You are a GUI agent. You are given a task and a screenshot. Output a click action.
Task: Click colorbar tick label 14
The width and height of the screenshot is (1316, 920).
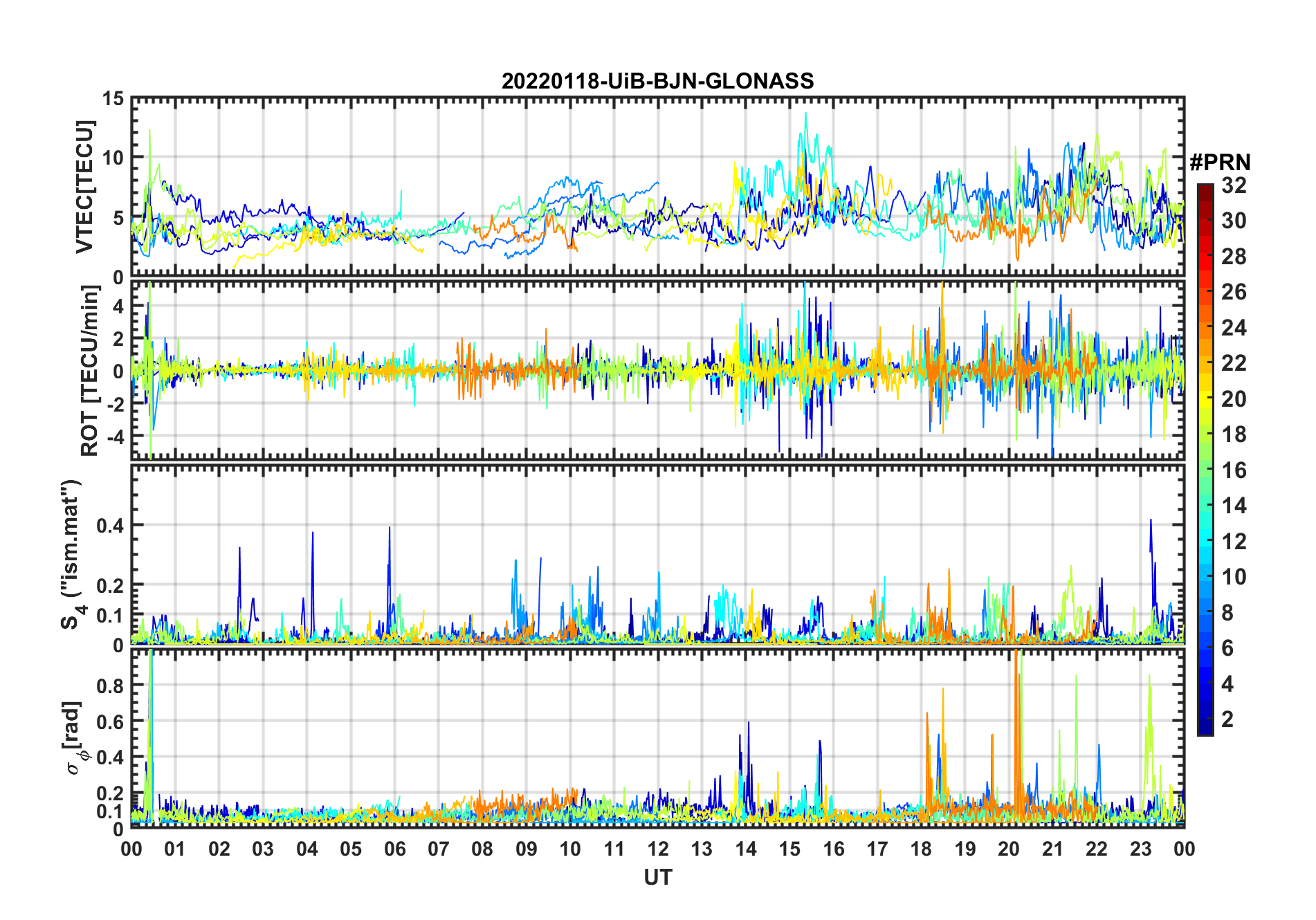pos(1234,506)
